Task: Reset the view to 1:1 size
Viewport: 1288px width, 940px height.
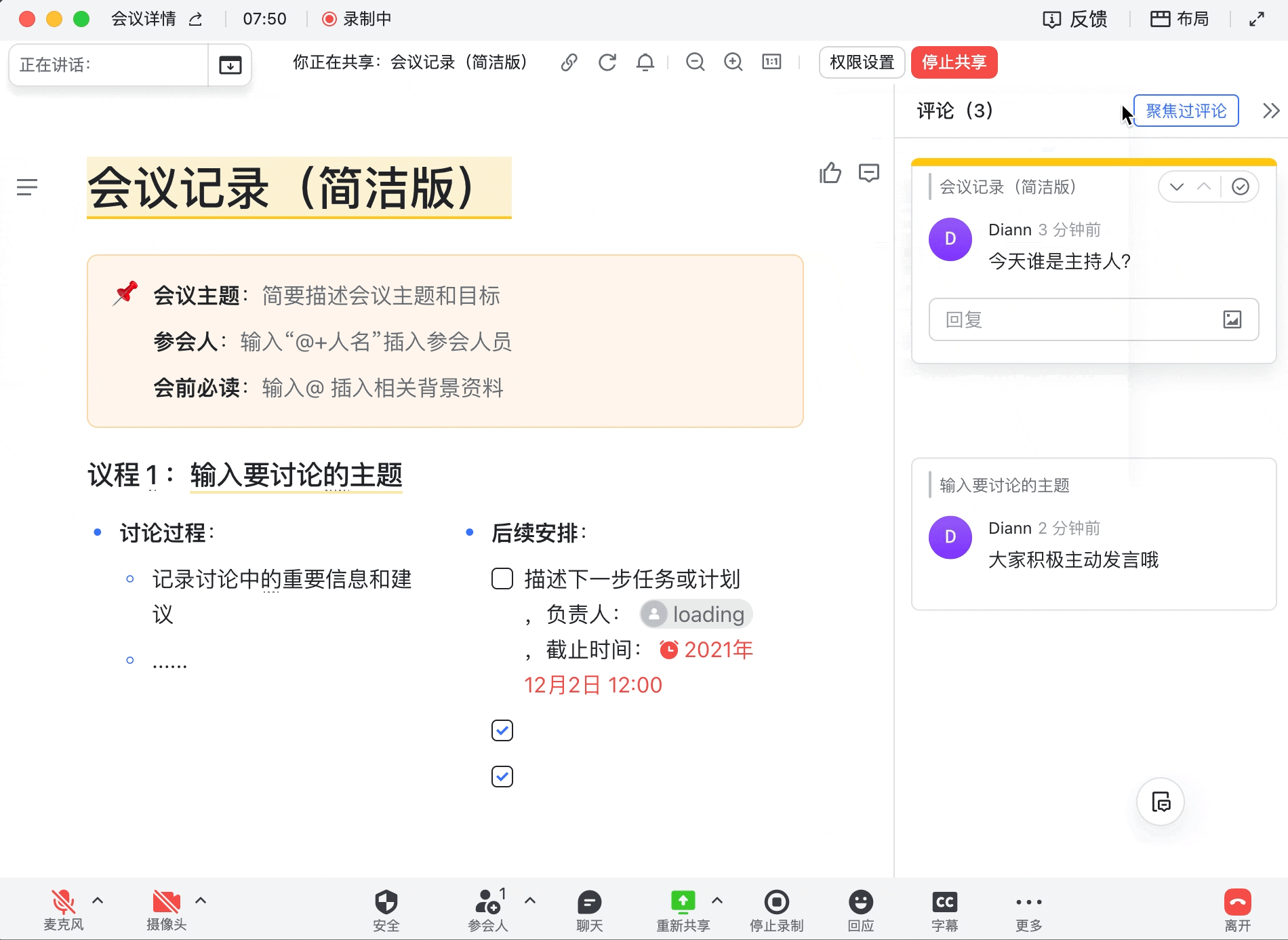Action: [x=771, y=62]
